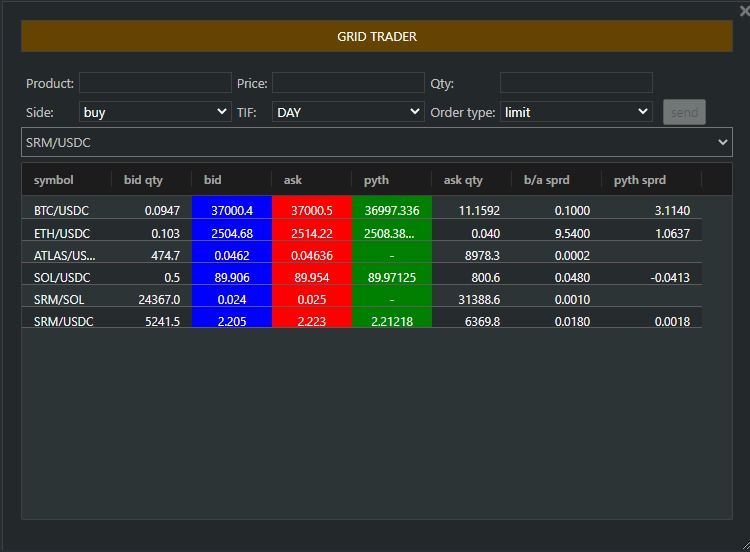Click the SRM/SOL bid cell 0.024
The width and height of the screenshot is (750, 552).
pyautogui.click(x=232, y=296)
